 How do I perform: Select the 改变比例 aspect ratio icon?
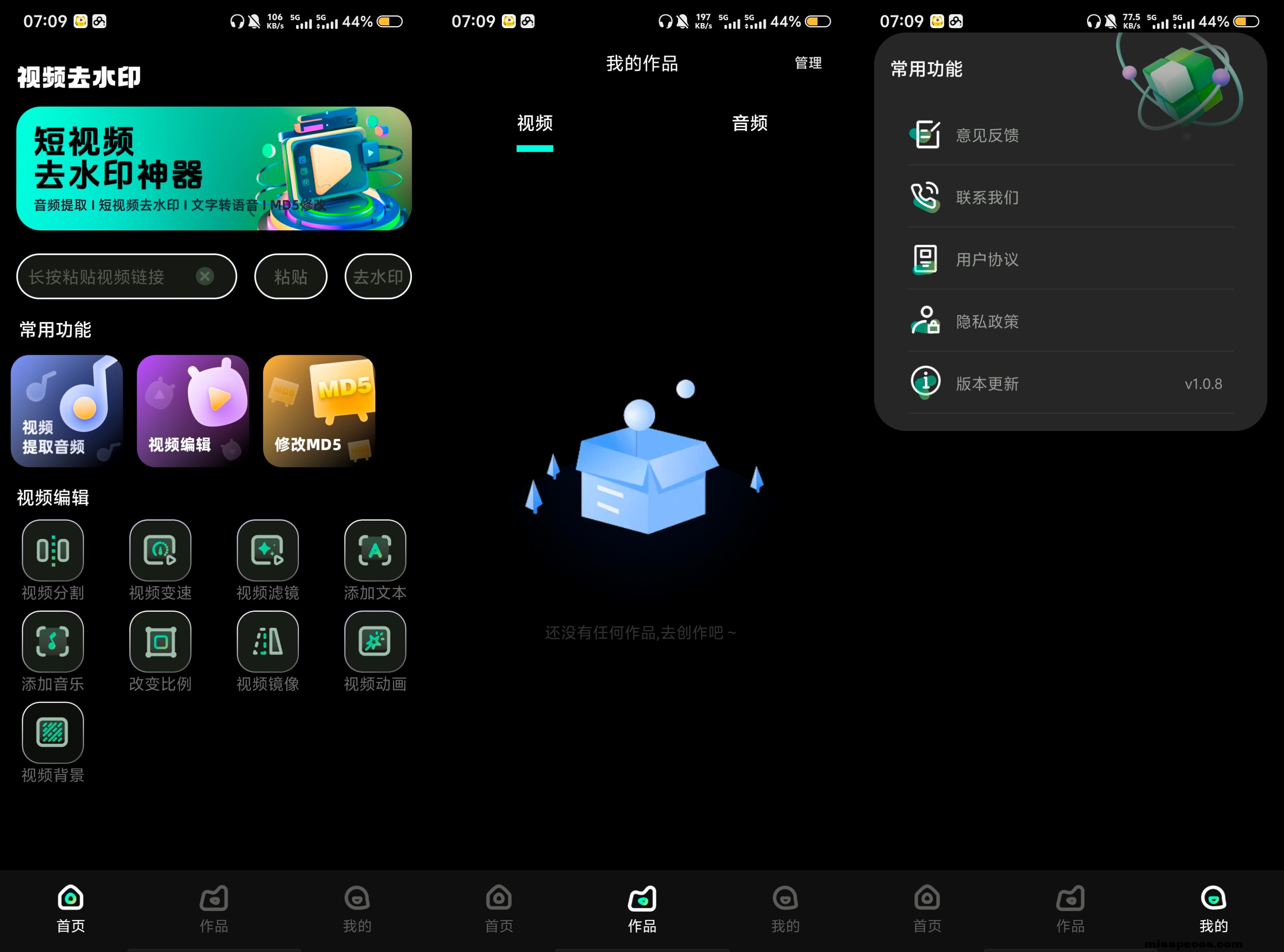(160, 642)
